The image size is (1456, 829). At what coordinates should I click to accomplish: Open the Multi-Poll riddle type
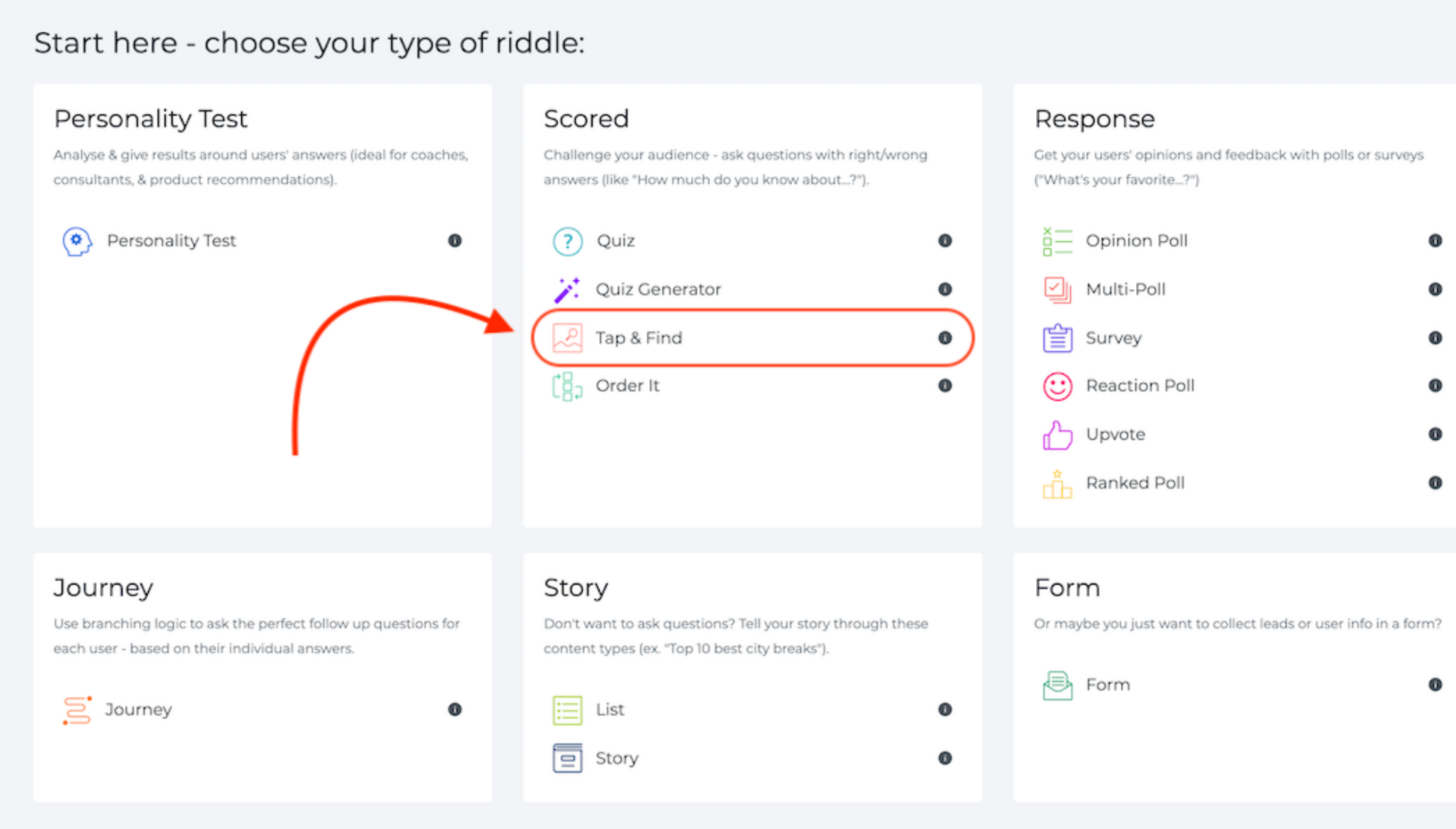pos(1125,290)
